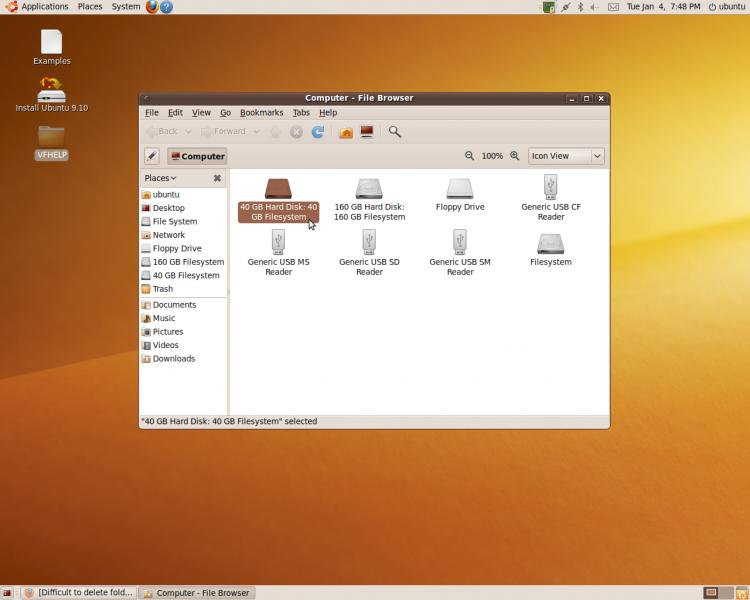Open the Places menu in top panel
The width and height of the screenshot is (750, 600).
[90, 7]
